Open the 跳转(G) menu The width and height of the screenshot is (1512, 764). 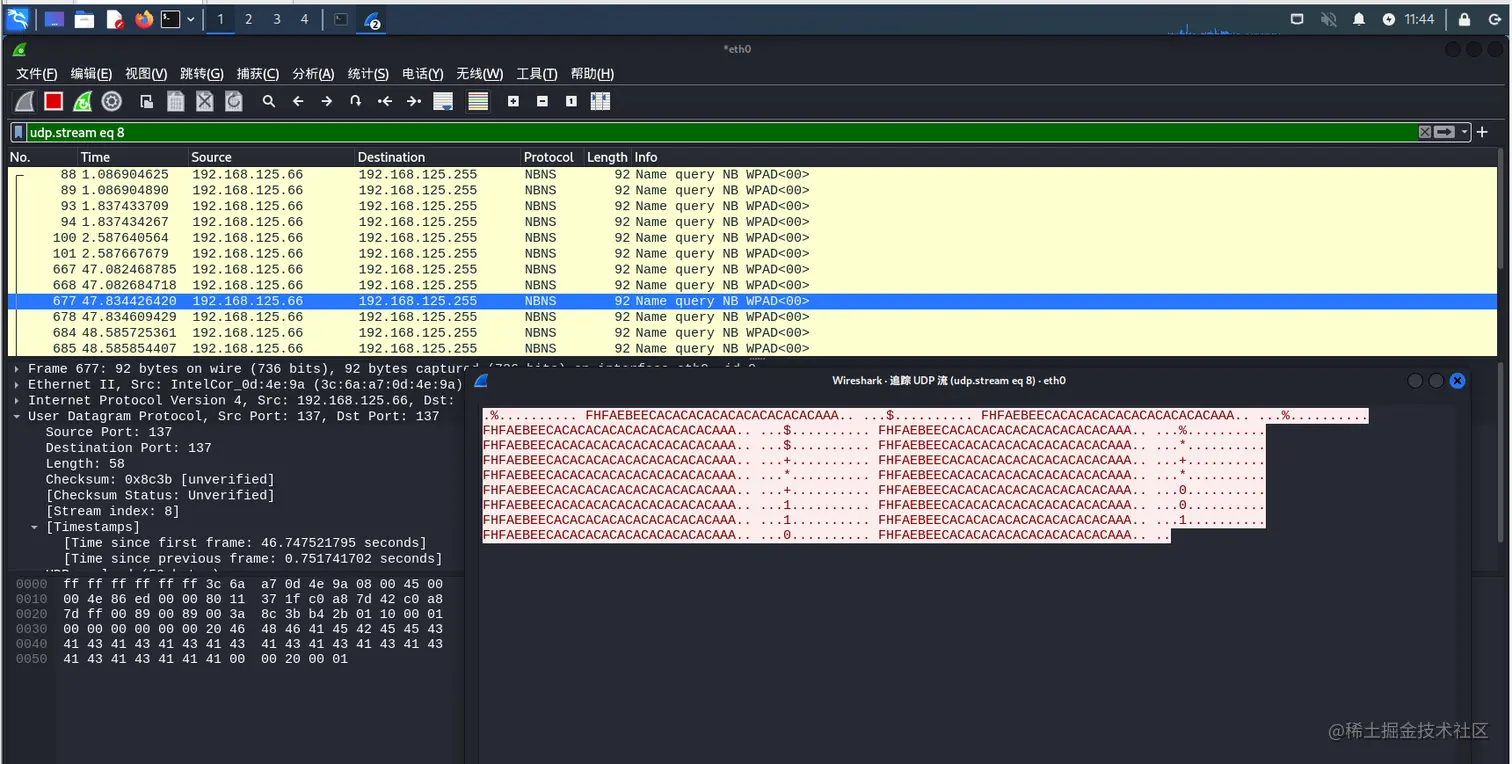pos(202,74)
